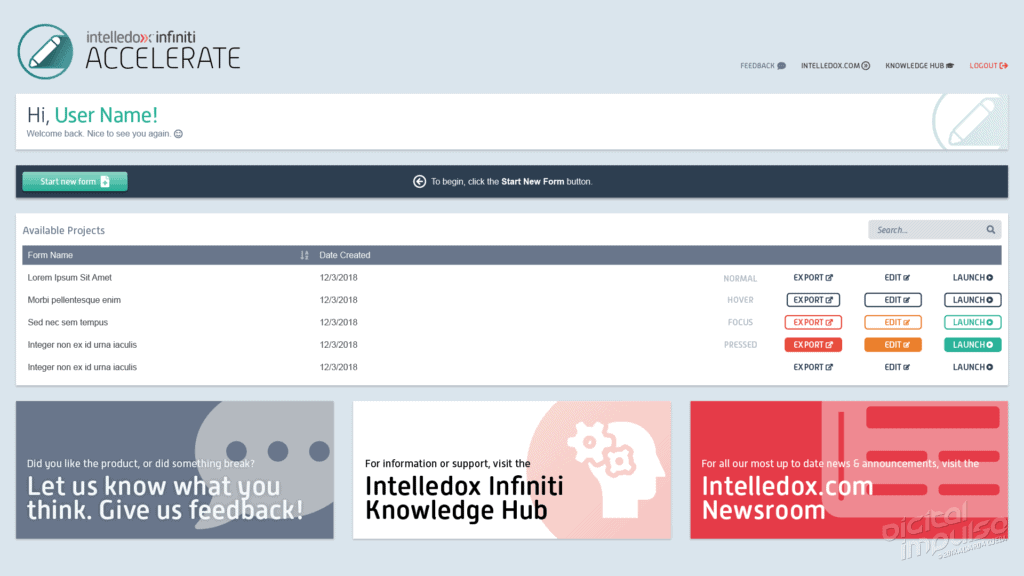The height and width of the screenshot is (576, 1024).
Task: Click the search magnifier icon
Action: click(991, 230)
